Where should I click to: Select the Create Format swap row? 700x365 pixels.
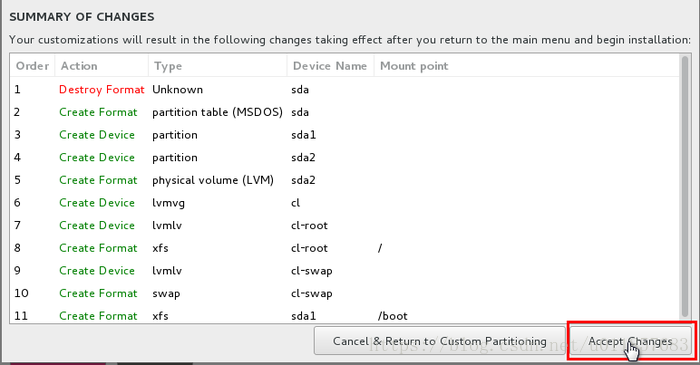[345, 293]
